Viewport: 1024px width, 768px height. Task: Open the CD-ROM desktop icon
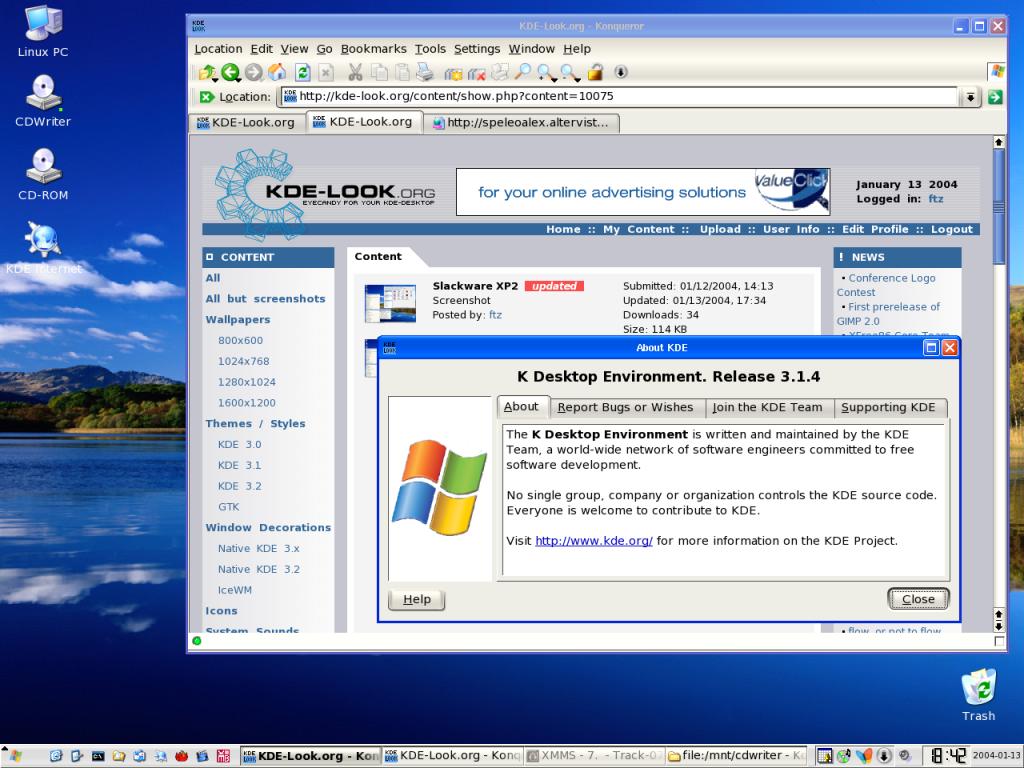tap(43, 174)
